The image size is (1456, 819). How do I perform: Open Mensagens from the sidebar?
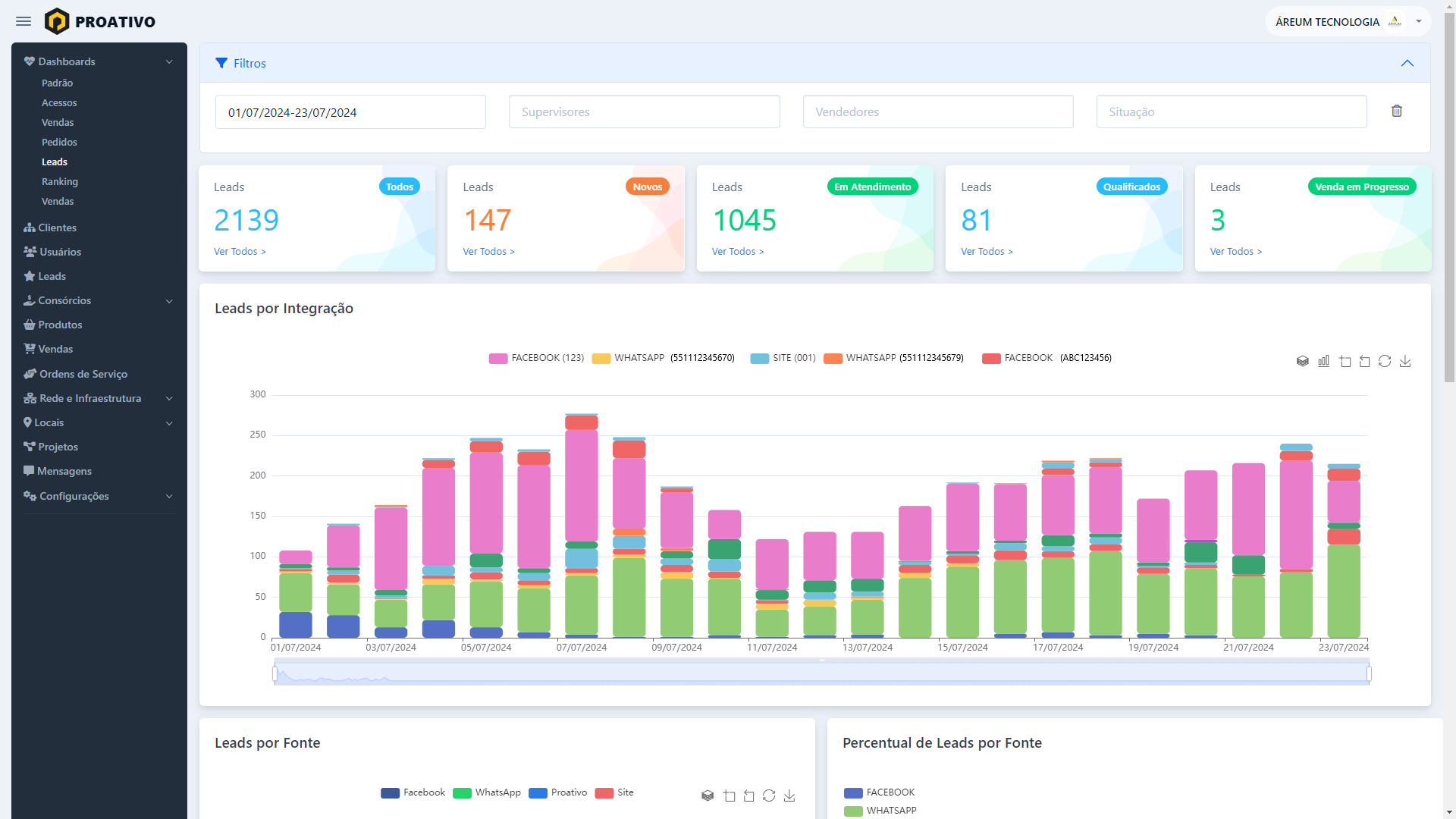pyautogui.click(x=58, y=471)
